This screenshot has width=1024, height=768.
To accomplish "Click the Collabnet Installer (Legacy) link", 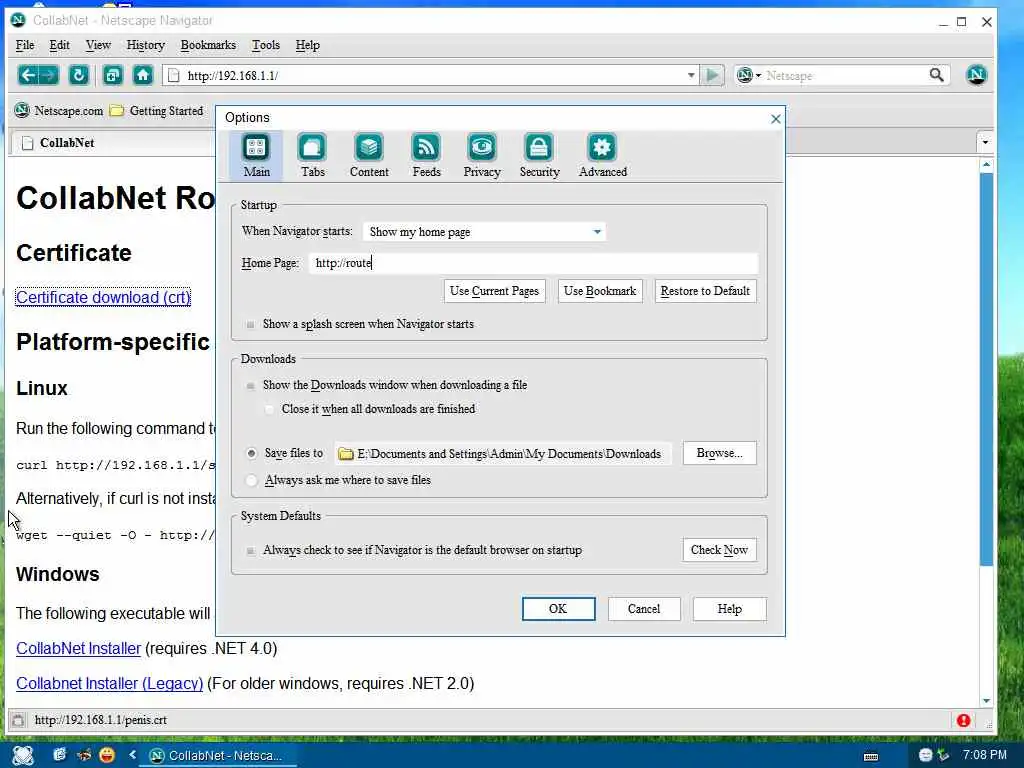I will (110, 684).
